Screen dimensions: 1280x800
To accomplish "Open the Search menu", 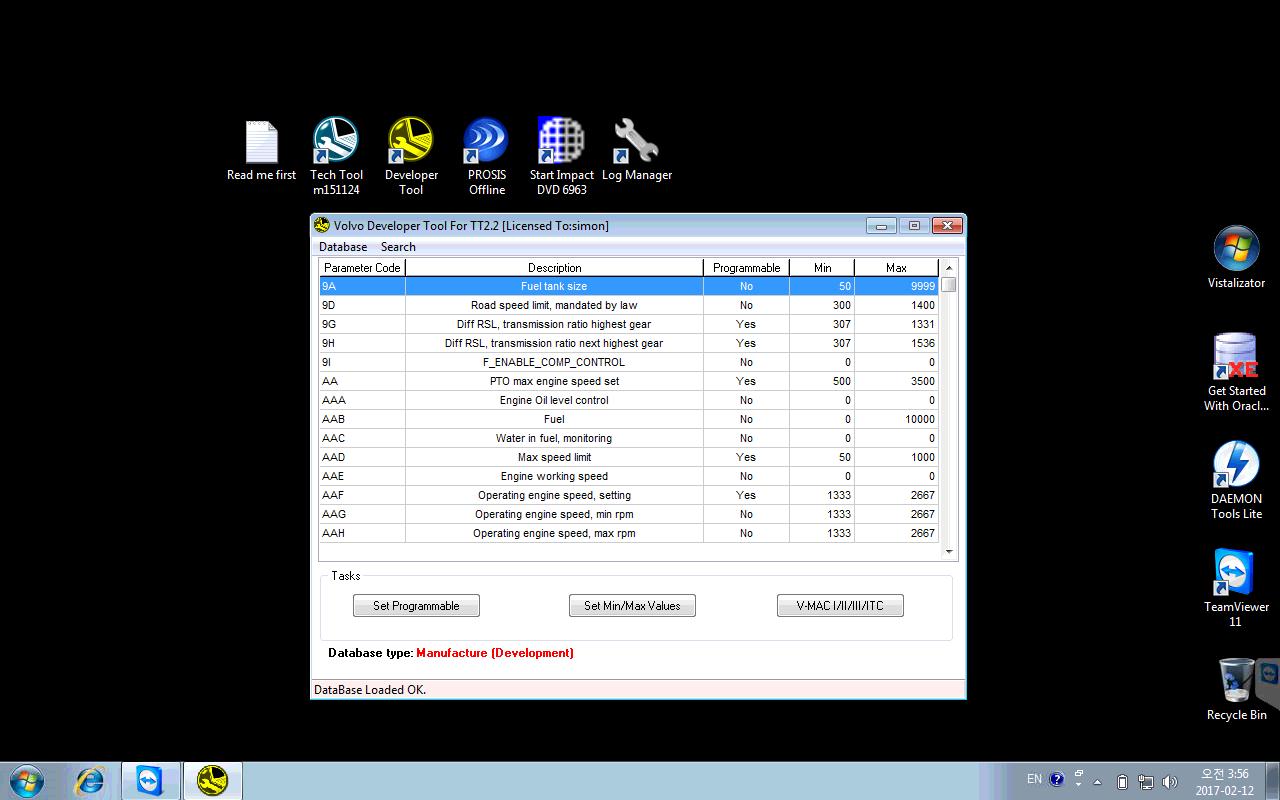I will [x=398, y=247].
